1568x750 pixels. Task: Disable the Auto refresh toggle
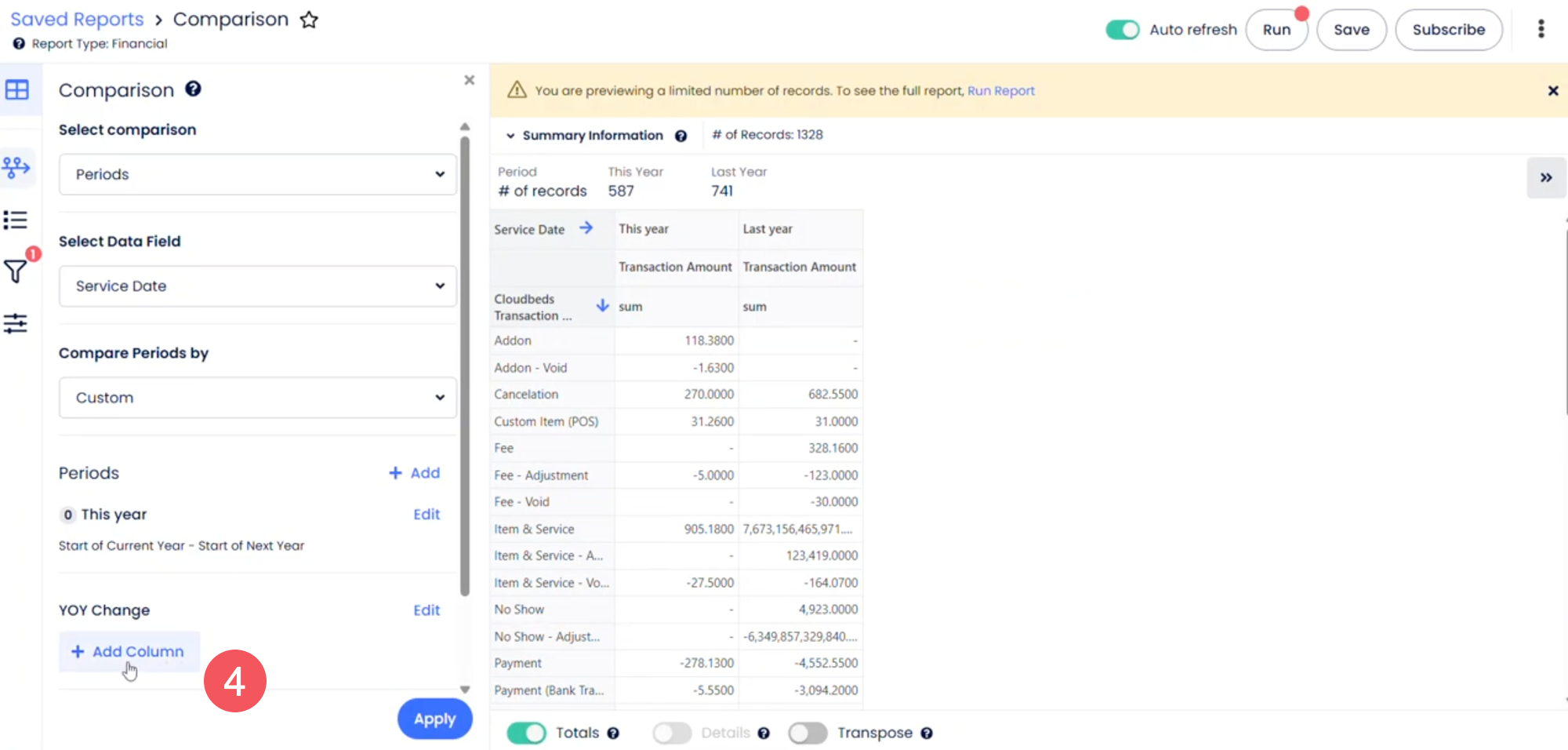tap(1122, 30)
